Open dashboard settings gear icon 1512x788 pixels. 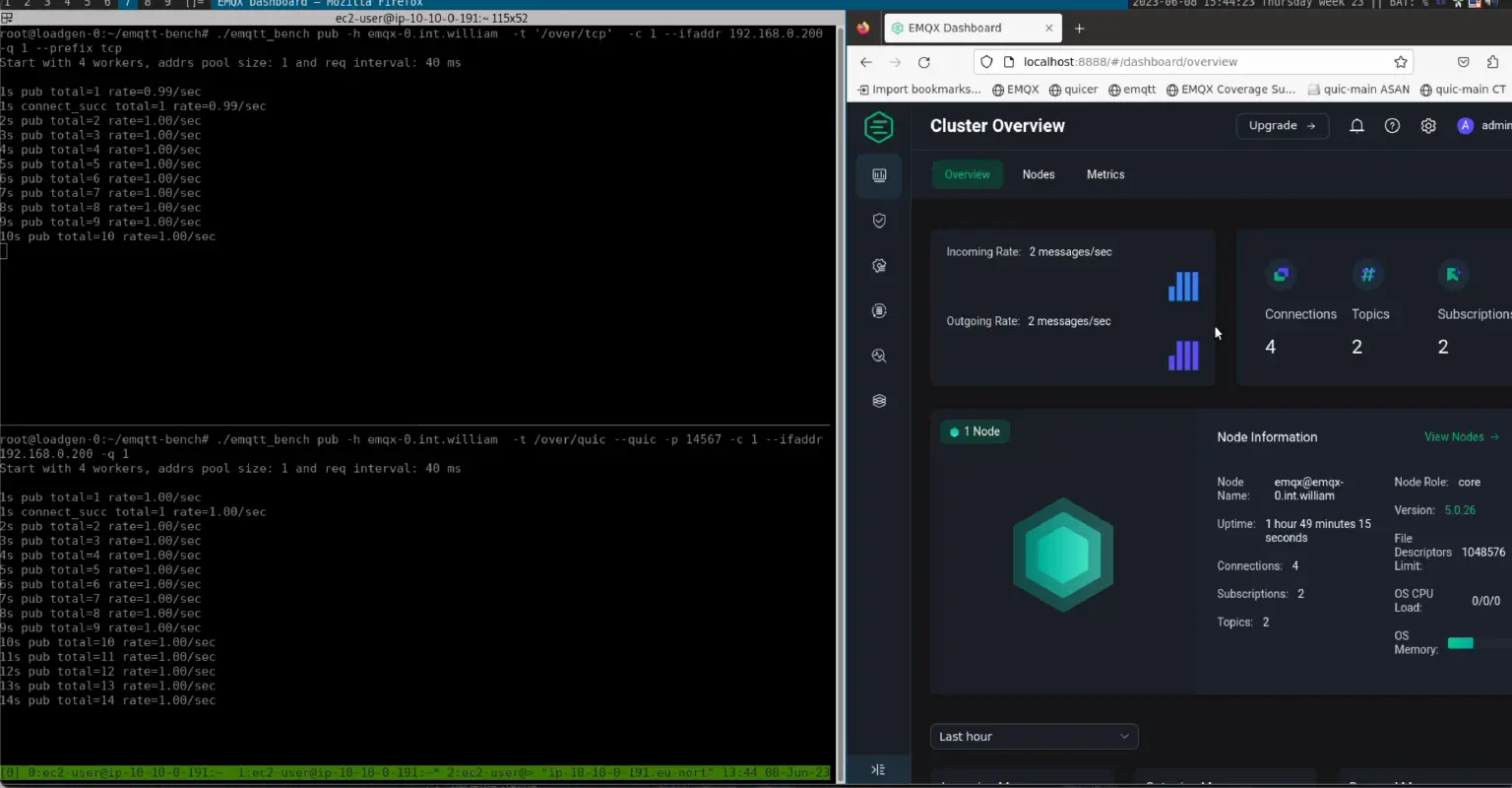pyautogui.click(x=1428, y=126)
